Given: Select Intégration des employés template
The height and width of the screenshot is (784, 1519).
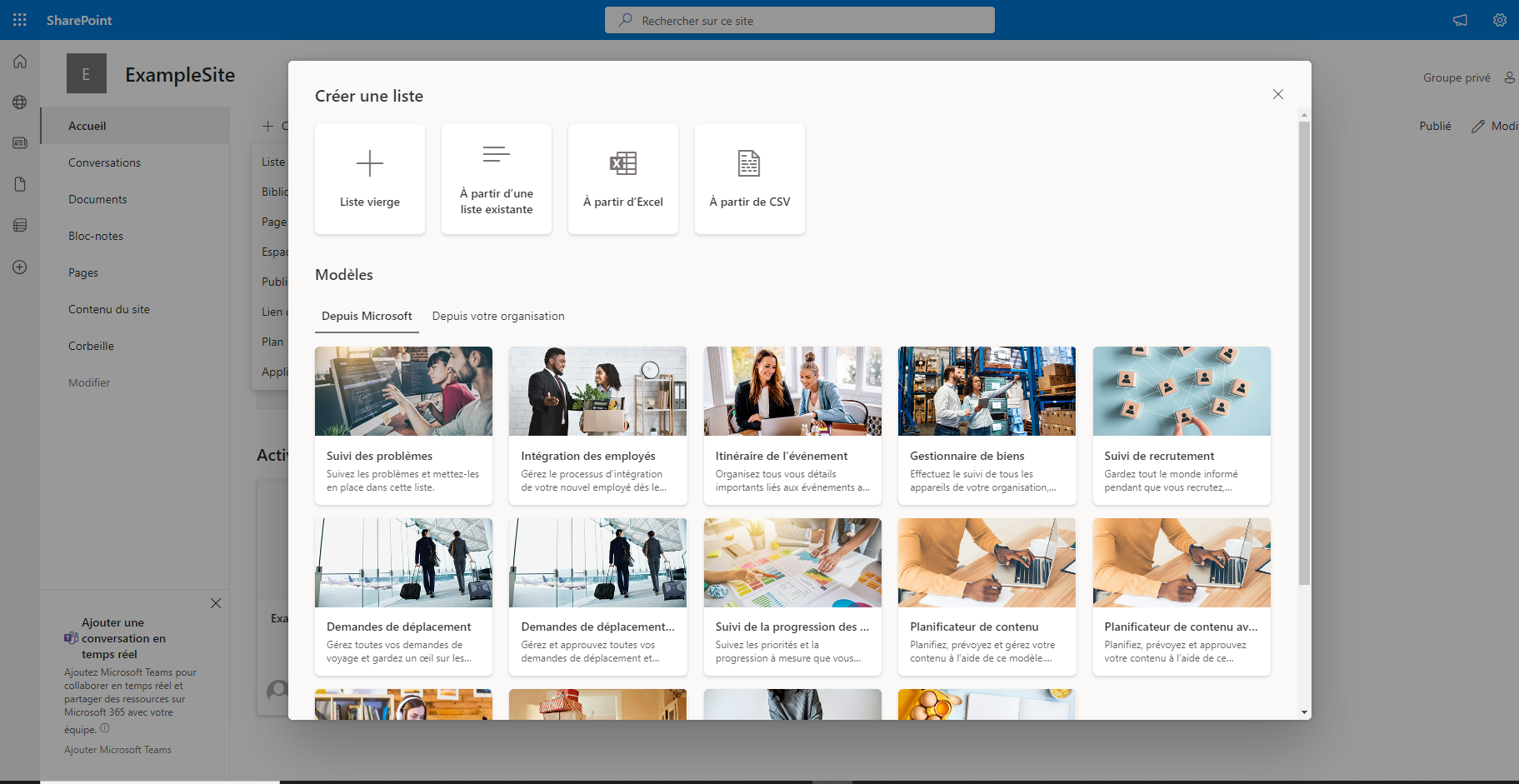Looking at the screenshot, I should click(x=598, y=425).
